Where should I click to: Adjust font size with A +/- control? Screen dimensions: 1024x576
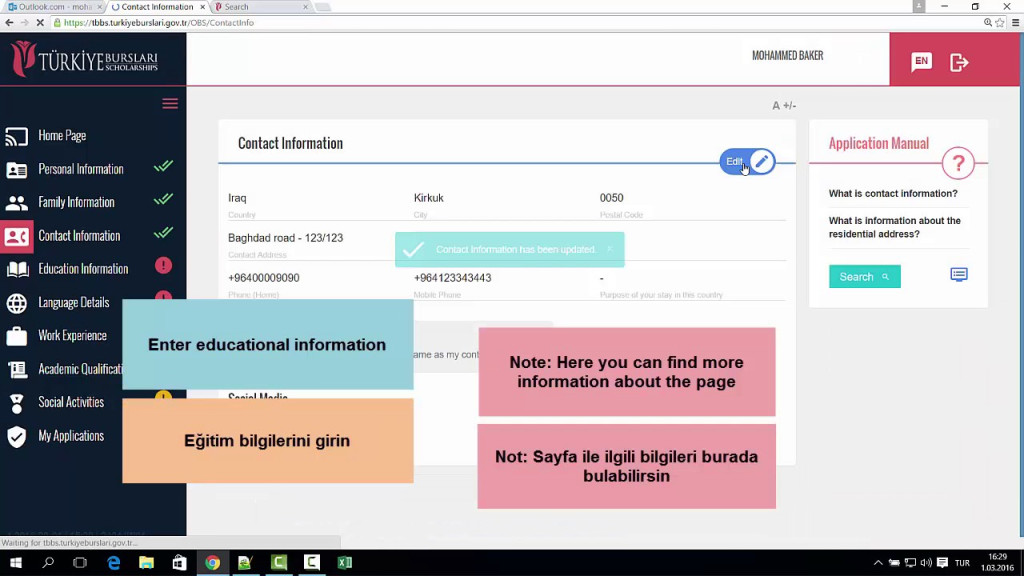784,106
